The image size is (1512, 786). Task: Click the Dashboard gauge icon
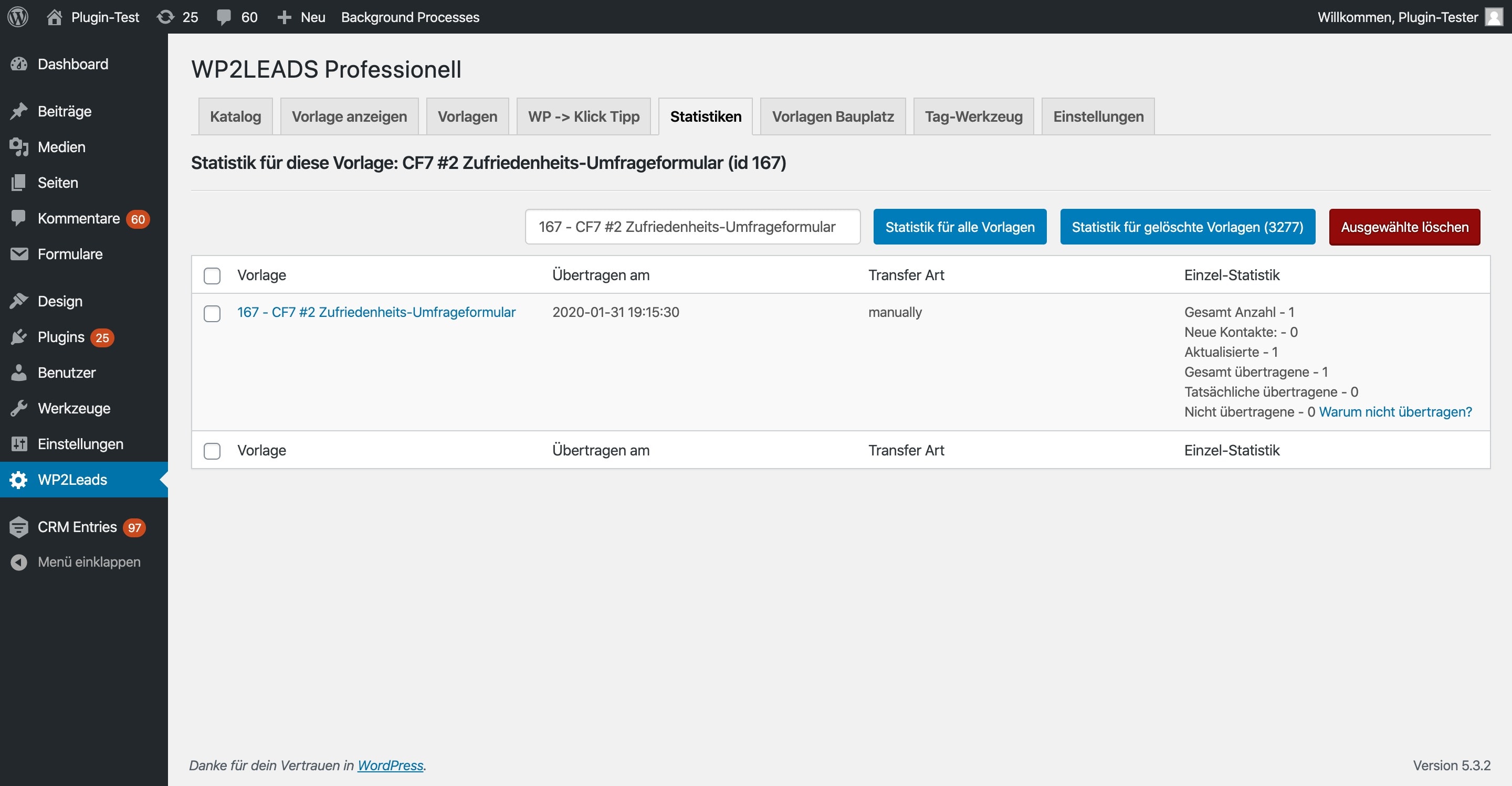pos(19,64)
